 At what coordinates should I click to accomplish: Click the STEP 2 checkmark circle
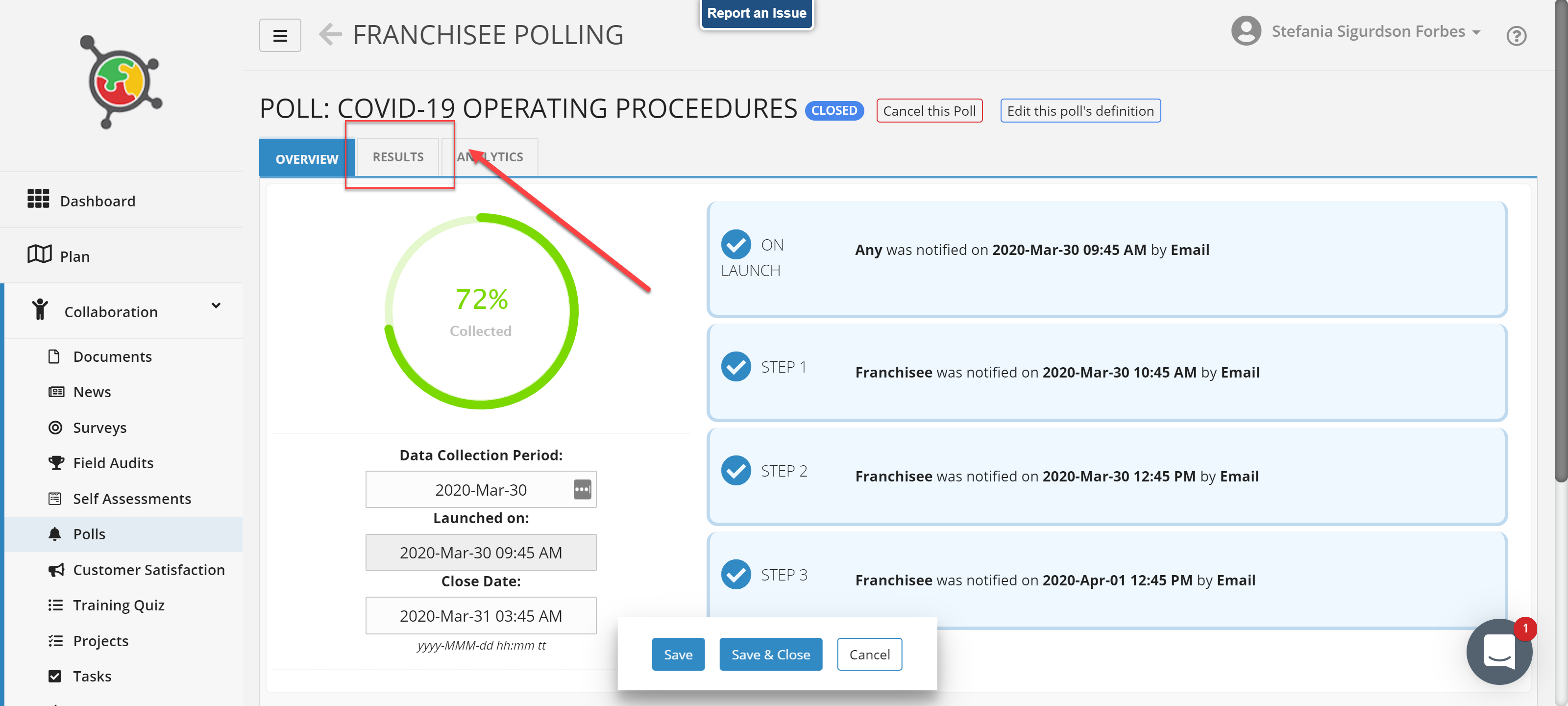click(x=736, y=471)
